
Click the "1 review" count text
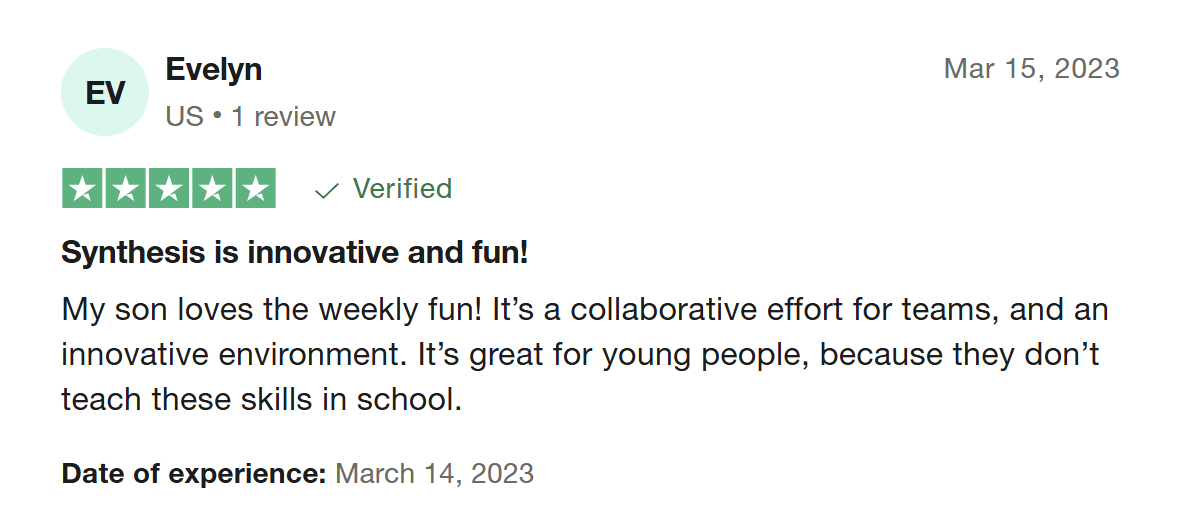click(x=284, y=117)
